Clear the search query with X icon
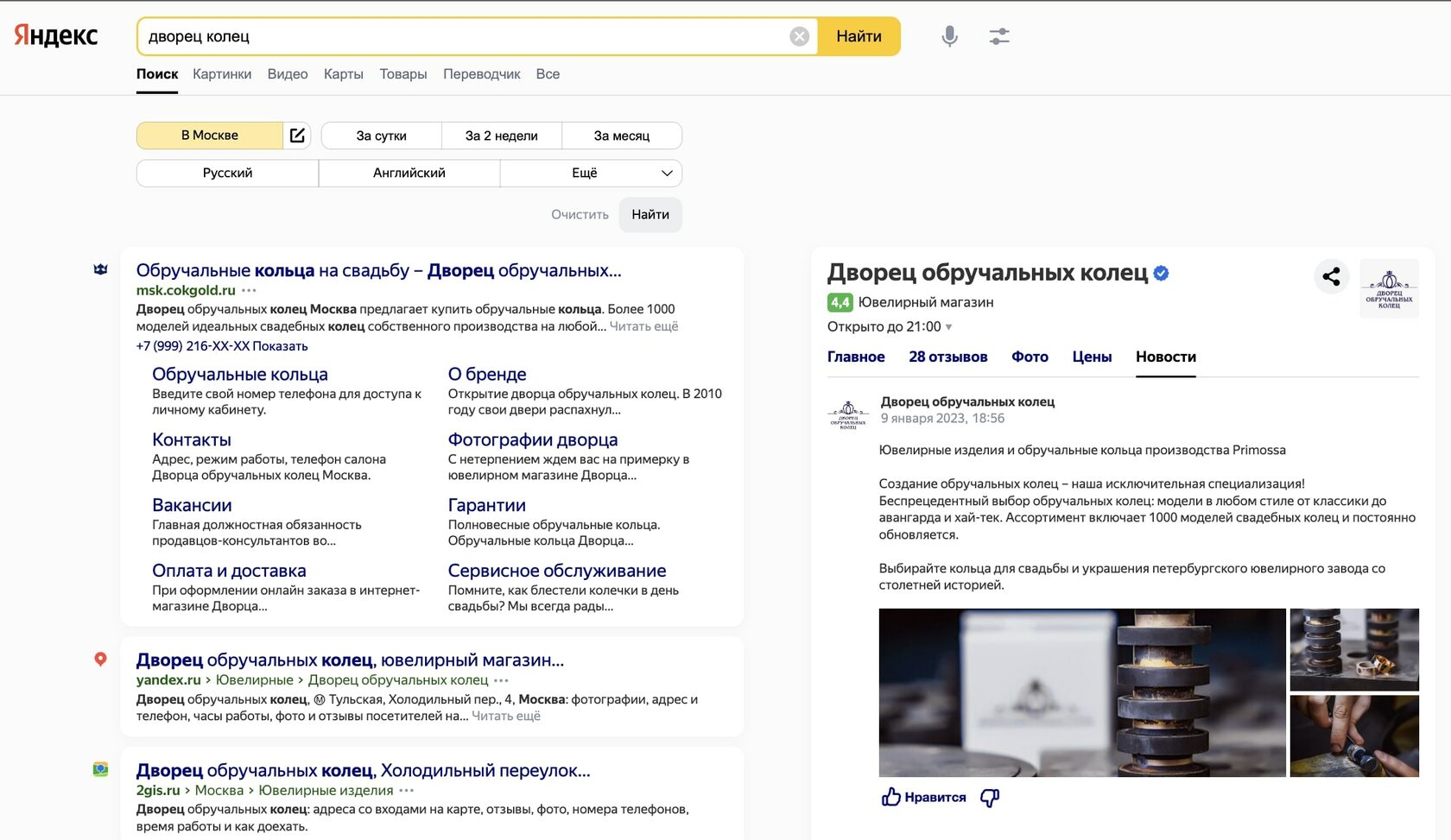1451x840 pixels. tap(800, 36)
